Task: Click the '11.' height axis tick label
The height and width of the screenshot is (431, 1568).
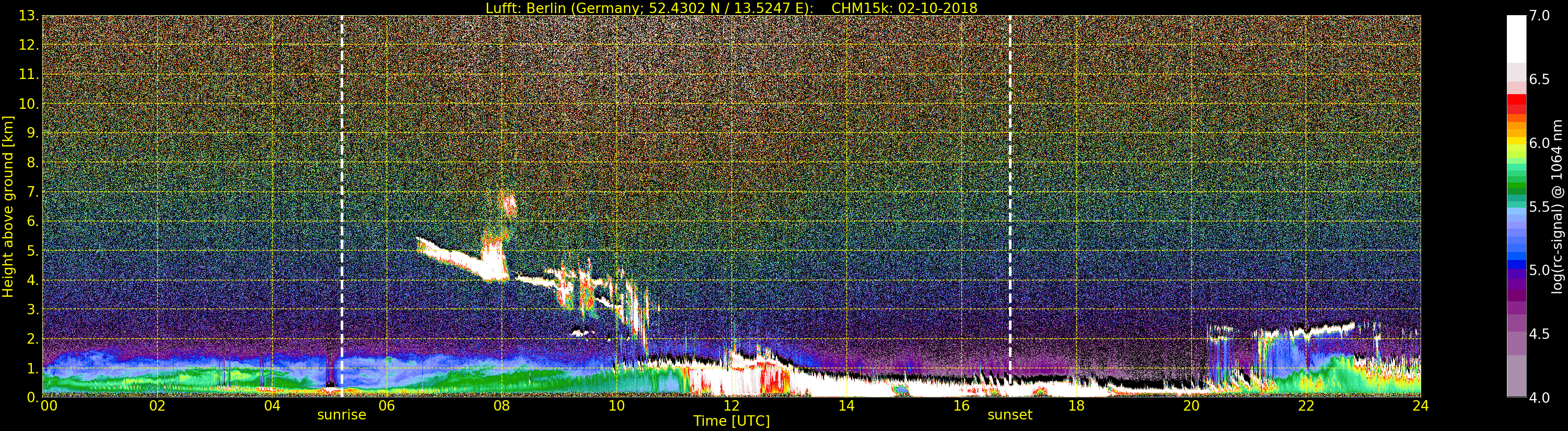Action: click(x=29, y=74)
